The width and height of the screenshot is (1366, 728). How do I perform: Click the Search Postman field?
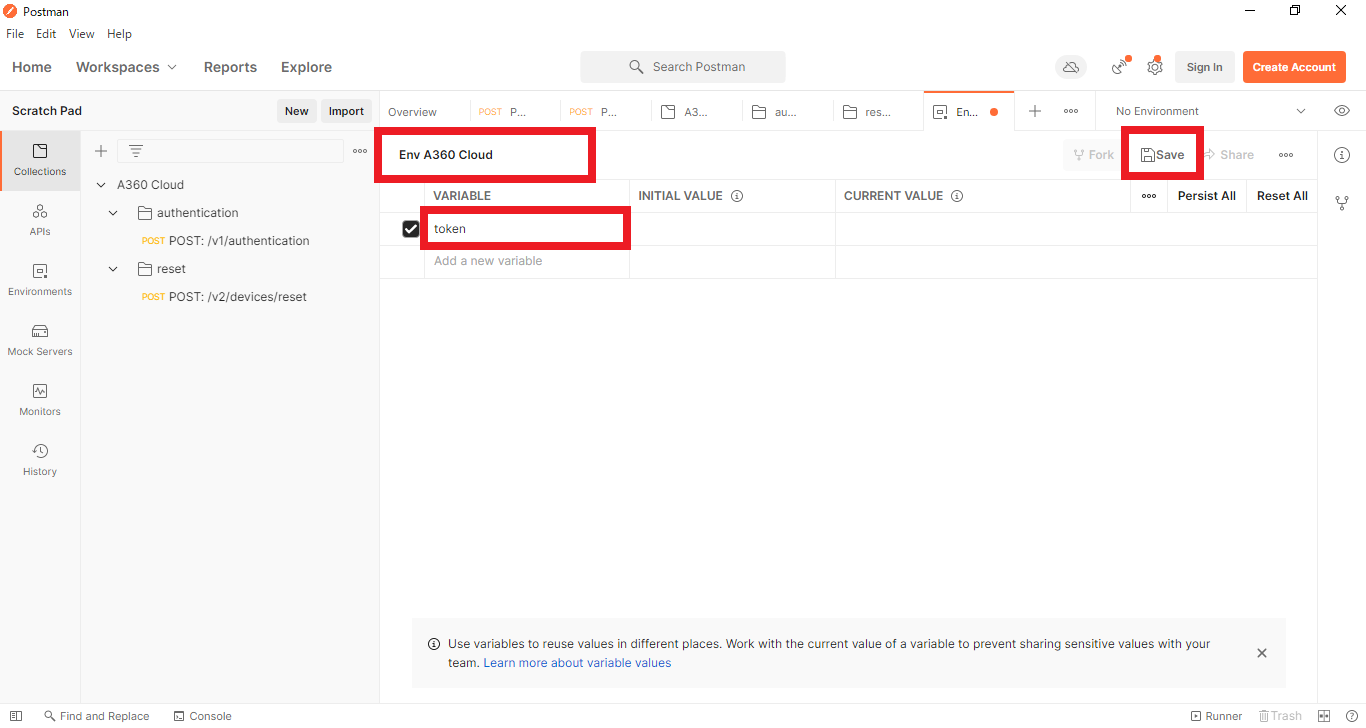tap(683, 67)
